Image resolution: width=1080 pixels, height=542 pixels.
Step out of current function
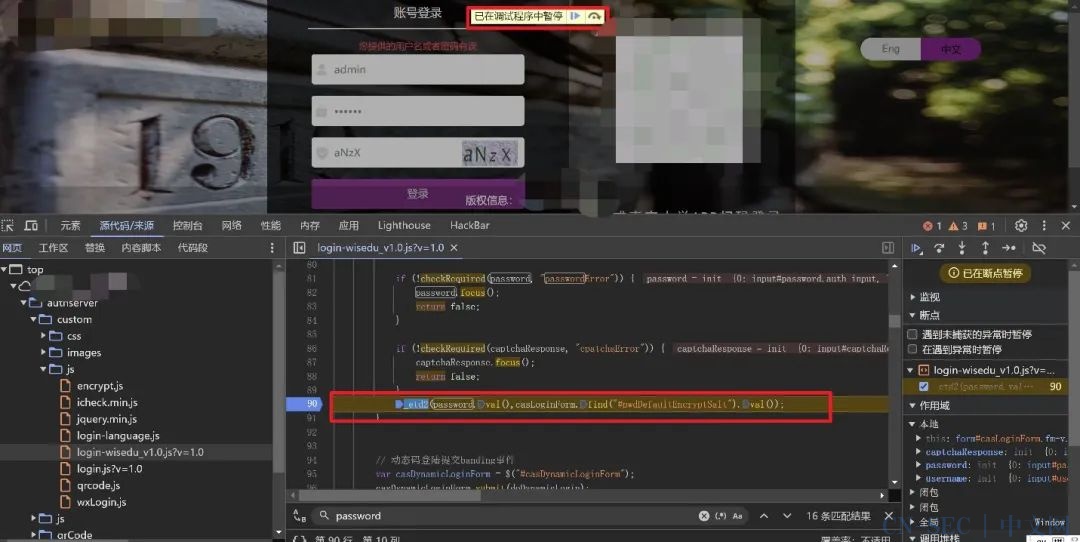coord(985,248)
